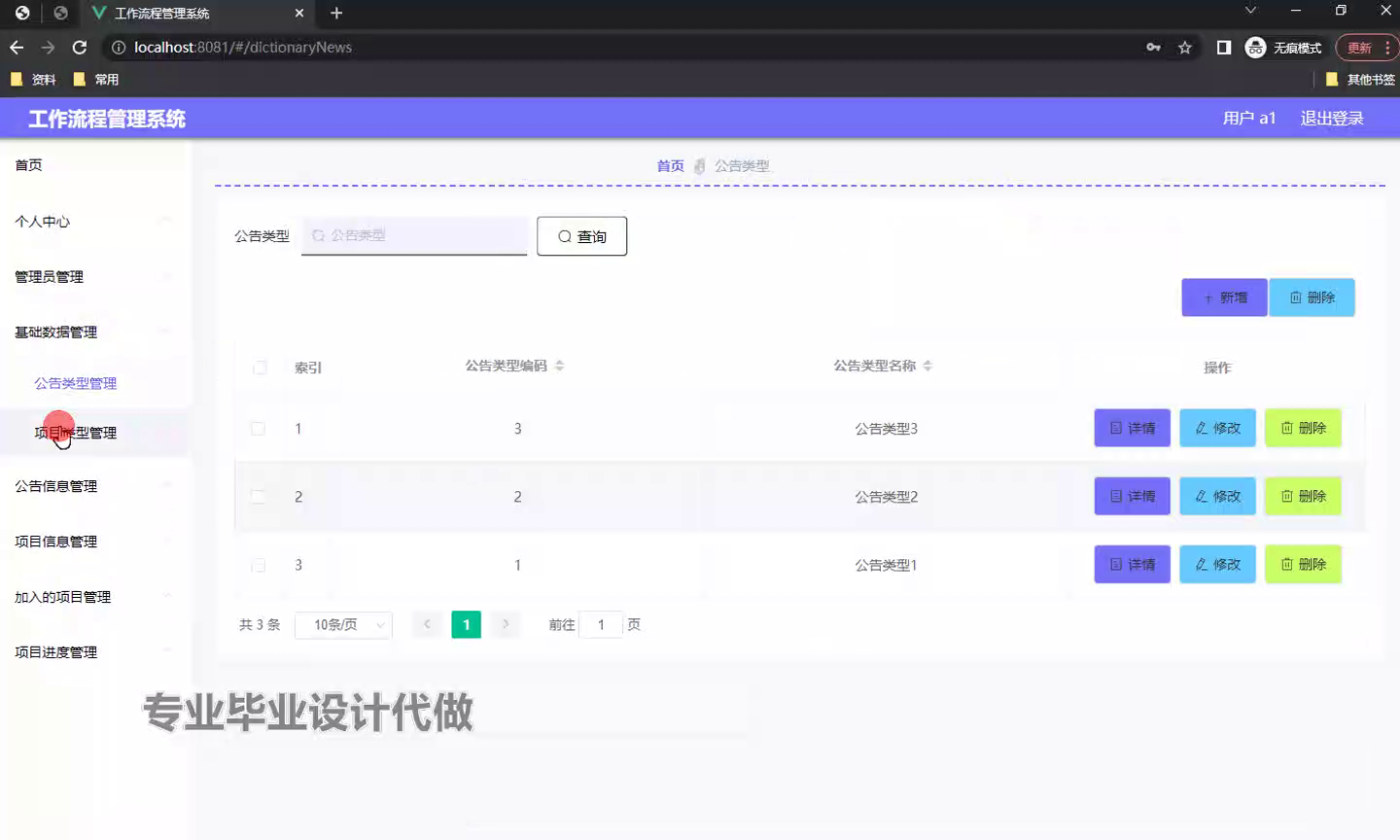Open 详情 for the 公告类型3 row
This screenshot has height=840, width=1400.
point(1133,428)
